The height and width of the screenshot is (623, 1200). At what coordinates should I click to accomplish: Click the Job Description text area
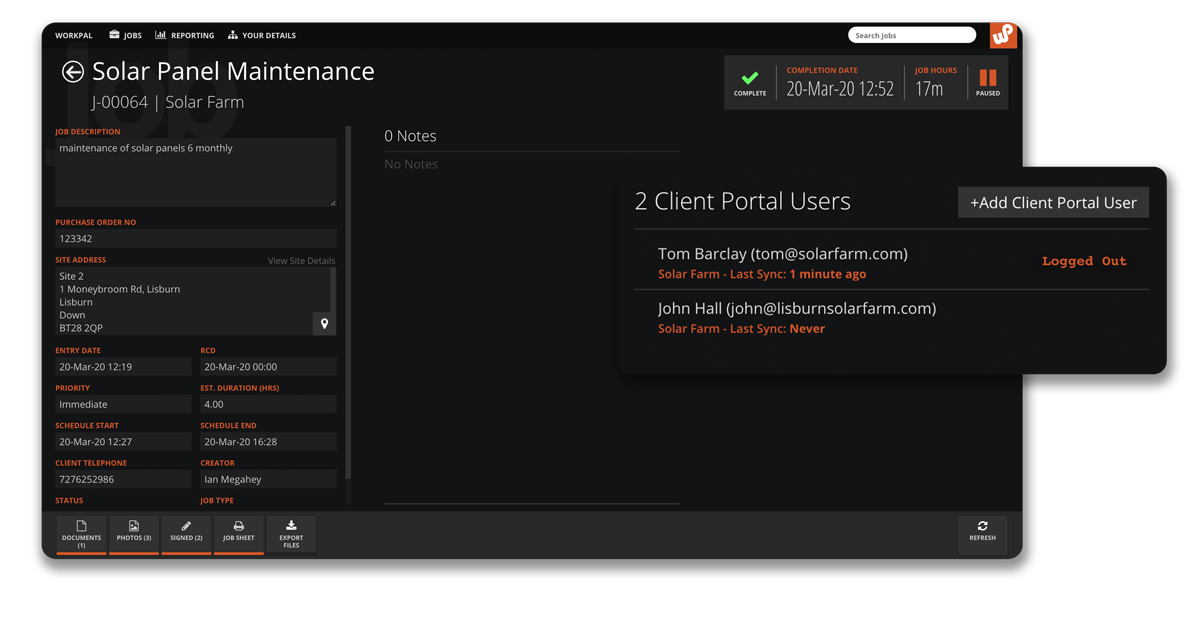coord(196,173)
